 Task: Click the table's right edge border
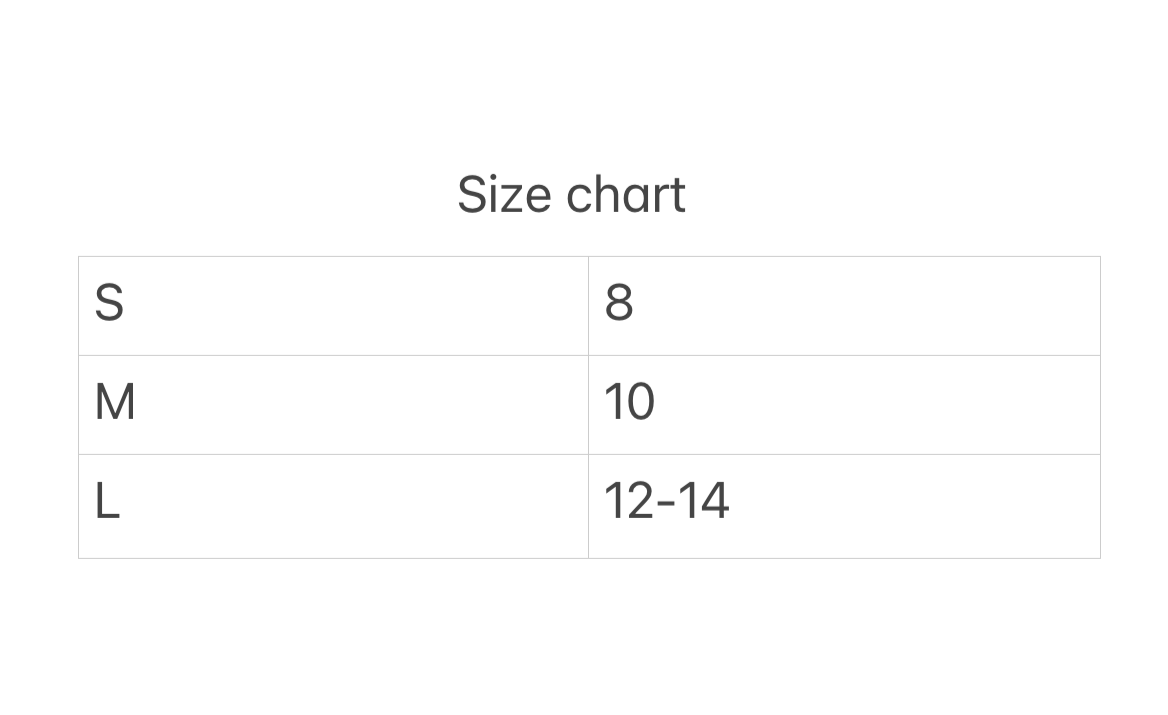click(1100, 405)
